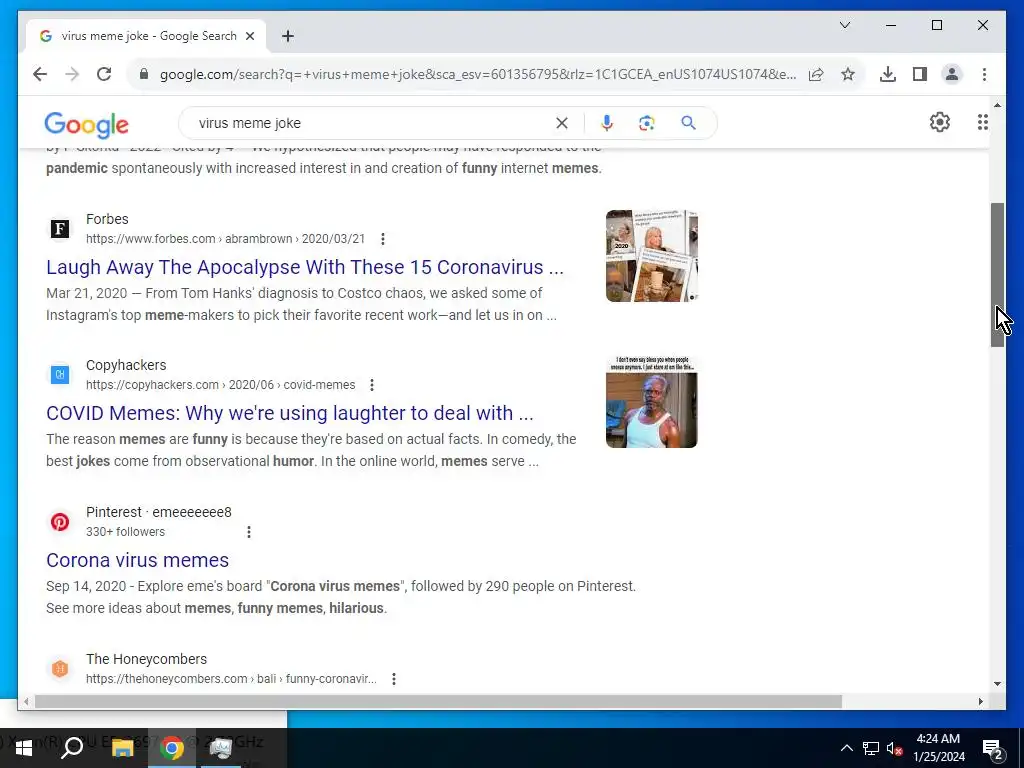The height and width of the screenshot is (768, 1024).
Task: Open more options for Forbes result
Action: pyautogui.click(x=383, y=239)
